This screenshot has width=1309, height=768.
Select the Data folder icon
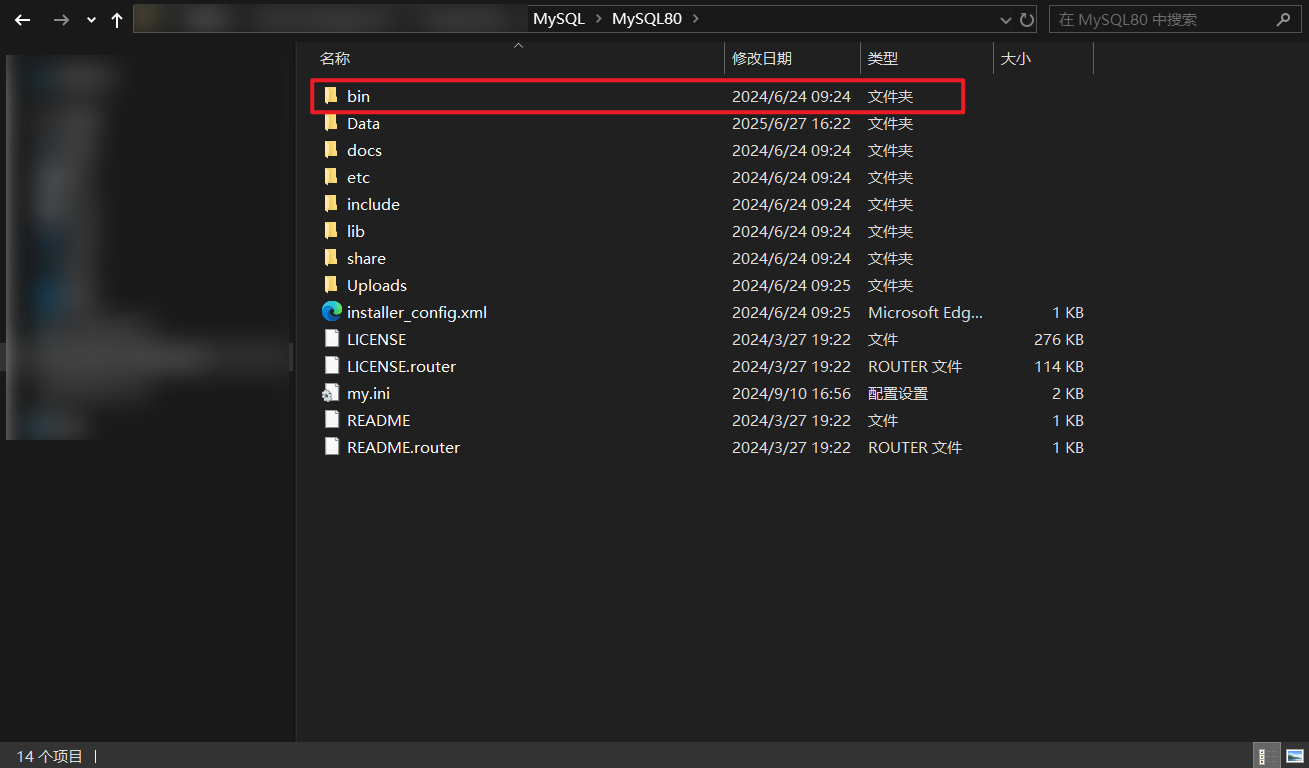click(x=331, y=123)
